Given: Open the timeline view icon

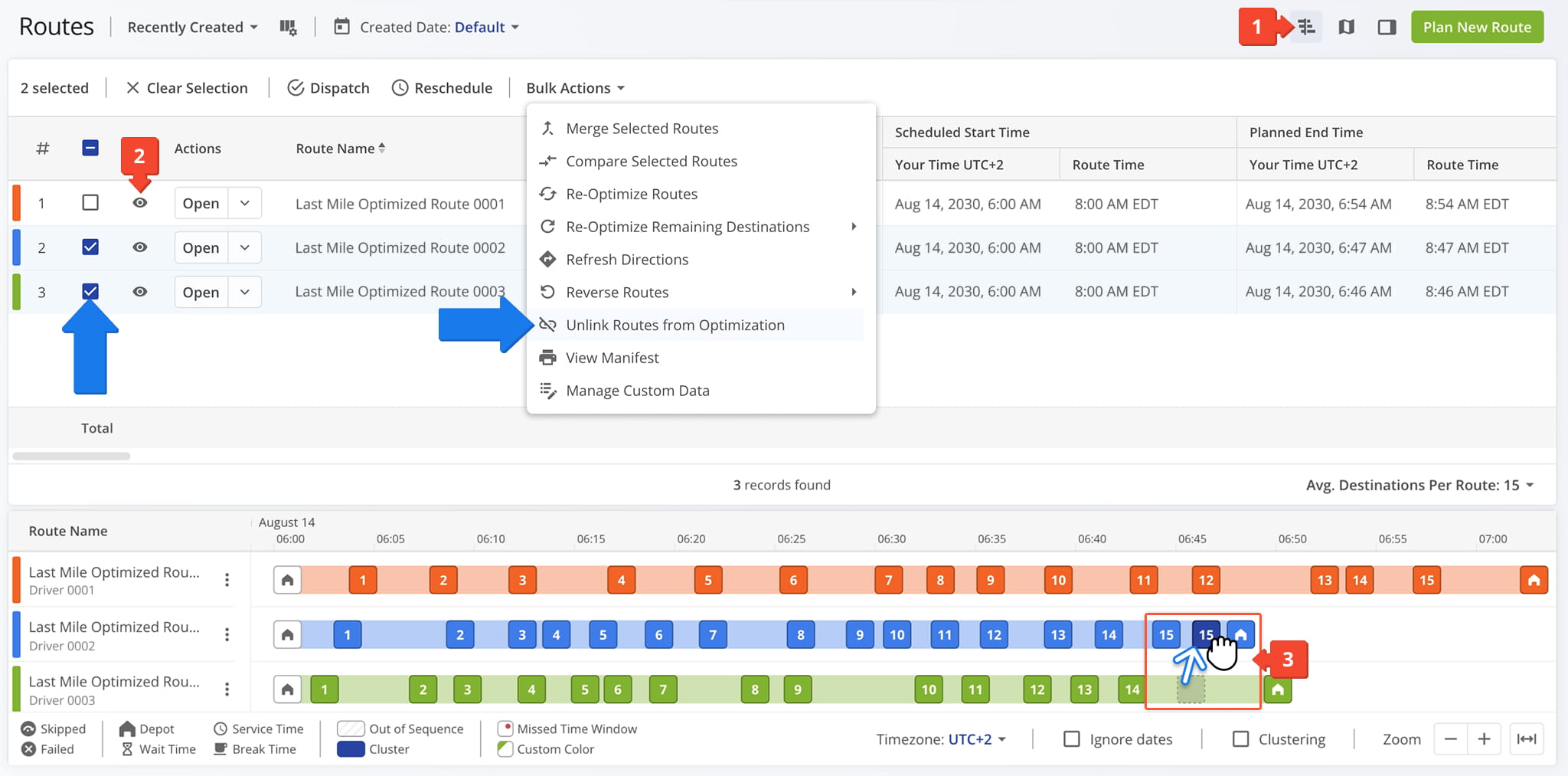Looking at the screenshot, I should coord(1306,28).
